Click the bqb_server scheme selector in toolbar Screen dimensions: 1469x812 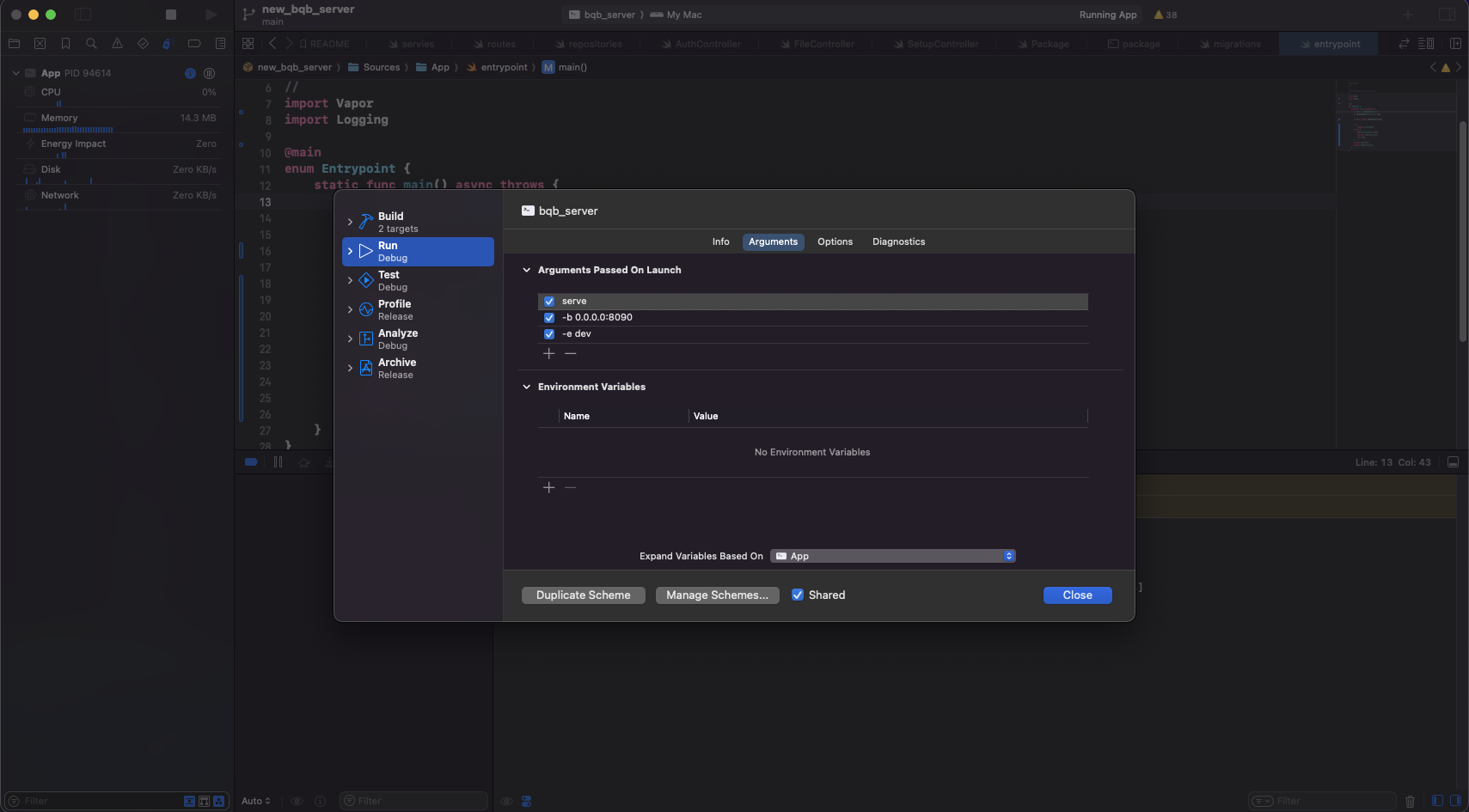pyautogui.click(x=602, y=15)
